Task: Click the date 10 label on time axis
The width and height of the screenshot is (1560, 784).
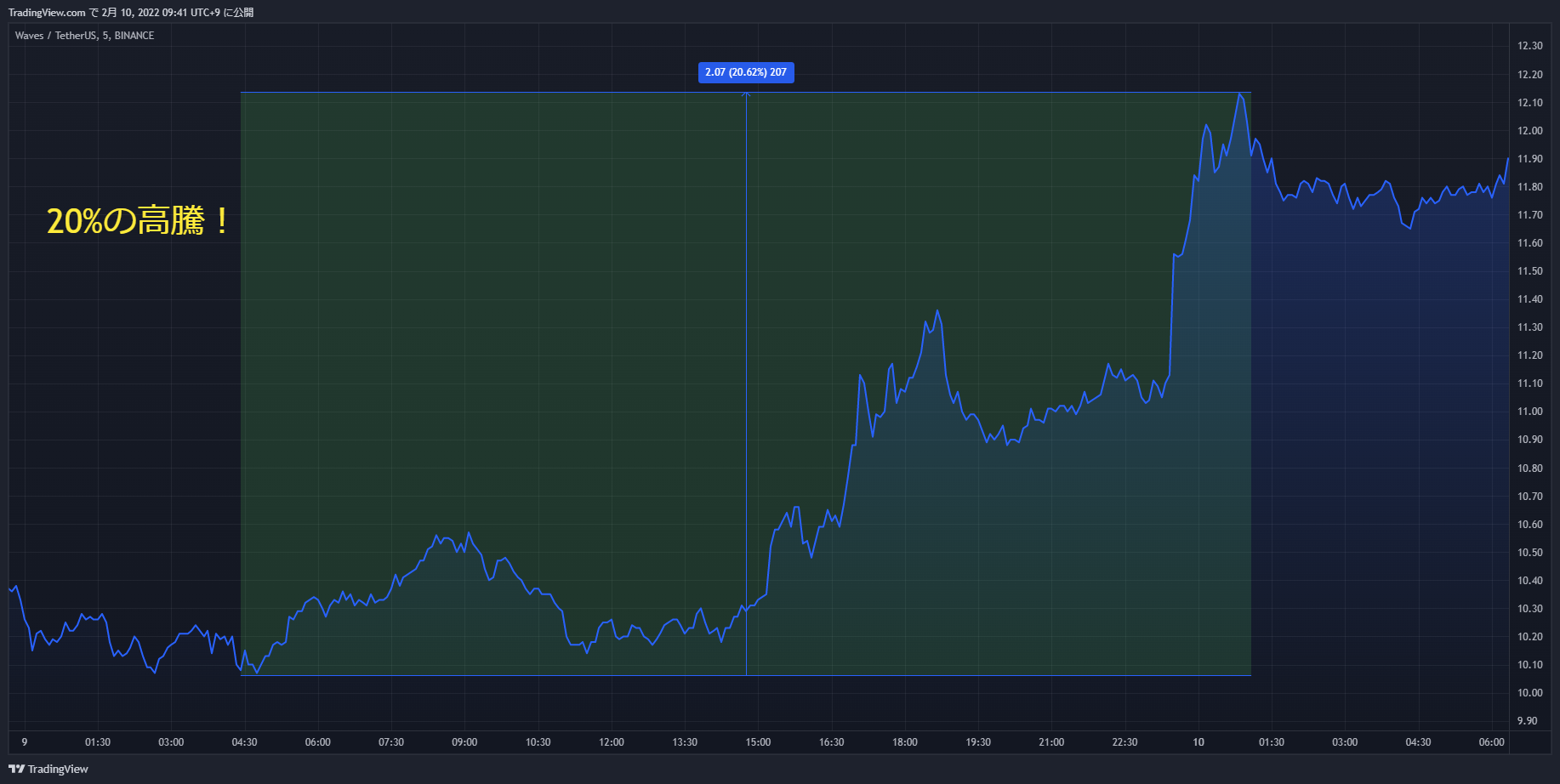Action: click(x=1198, y=742)
